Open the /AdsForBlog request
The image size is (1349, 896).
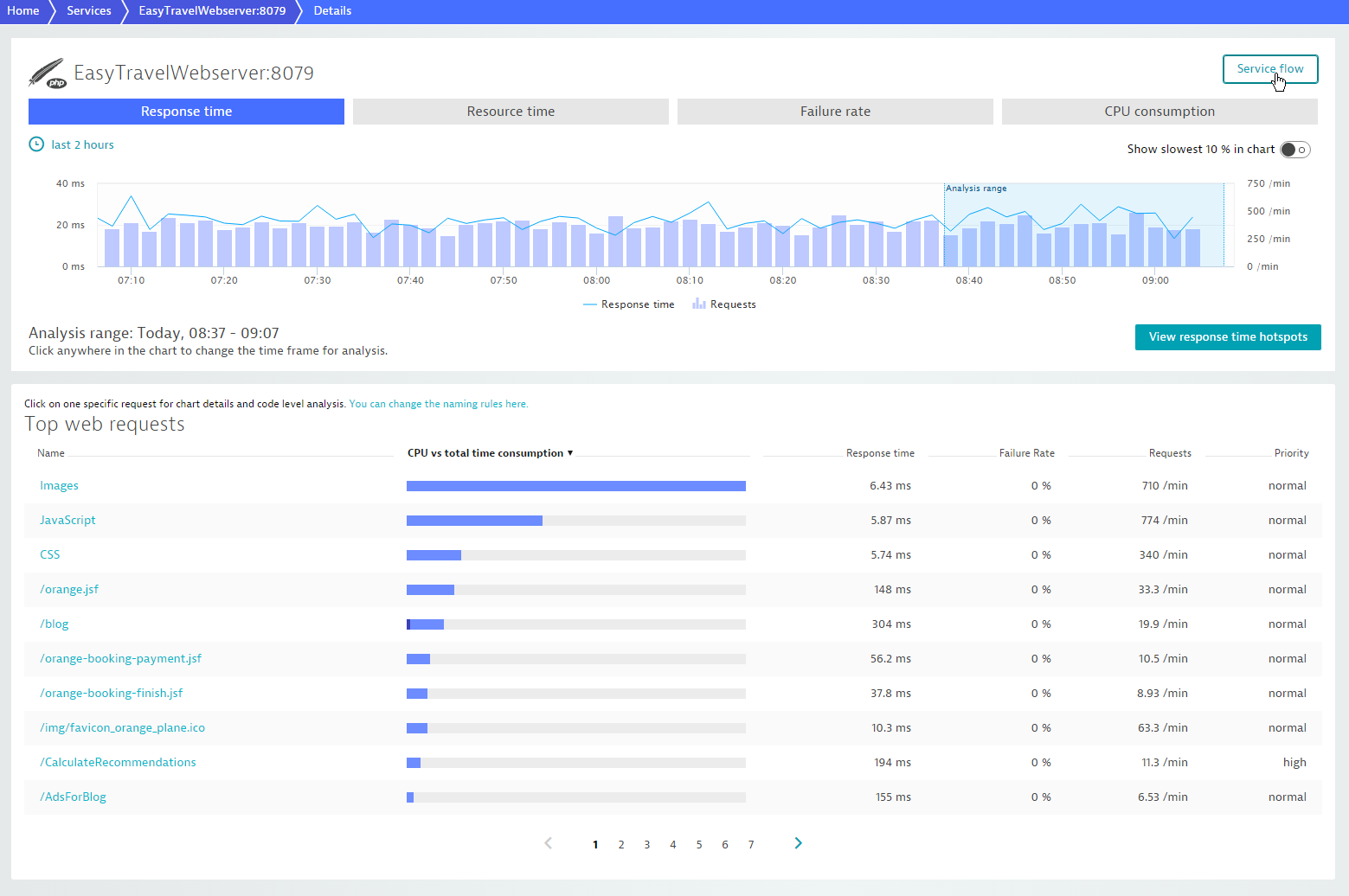click(73, 797)
